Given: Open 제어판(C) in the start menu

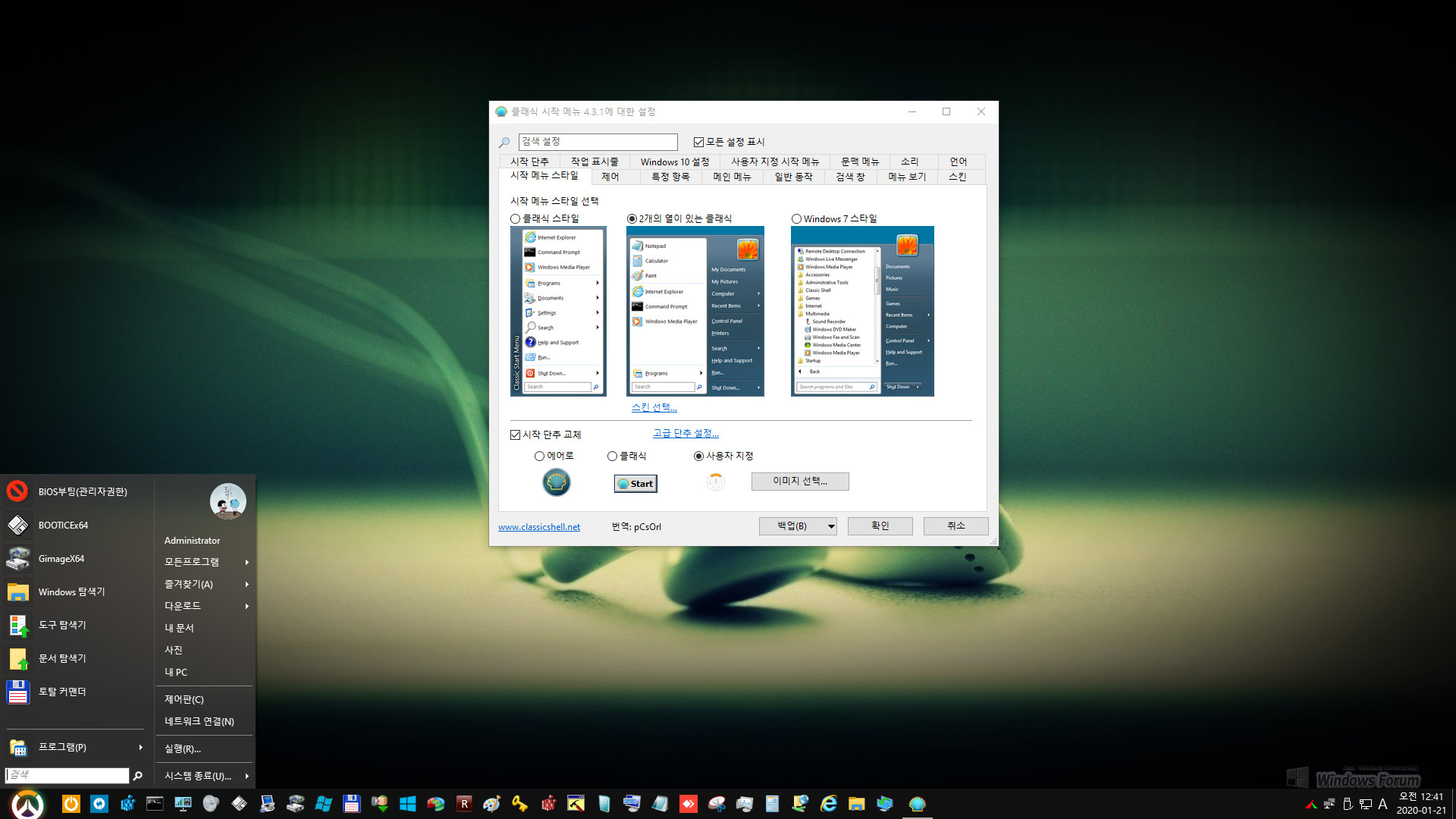Looking at the screenshot, I should click(205, 699).
